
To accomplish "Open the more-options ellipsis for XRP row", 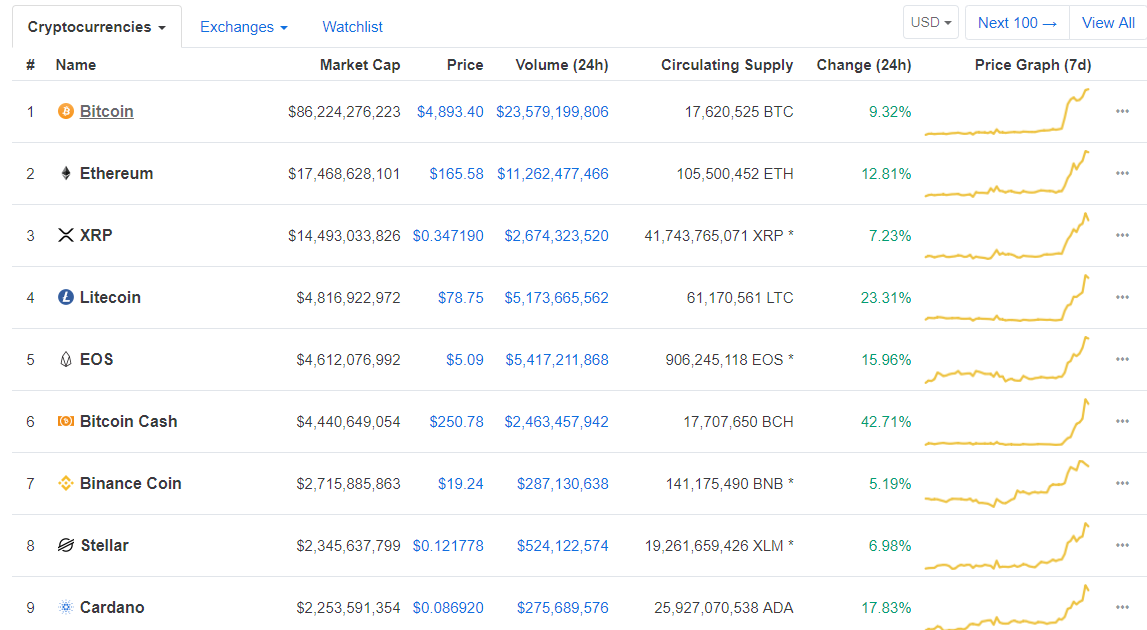I will 1122,236.
